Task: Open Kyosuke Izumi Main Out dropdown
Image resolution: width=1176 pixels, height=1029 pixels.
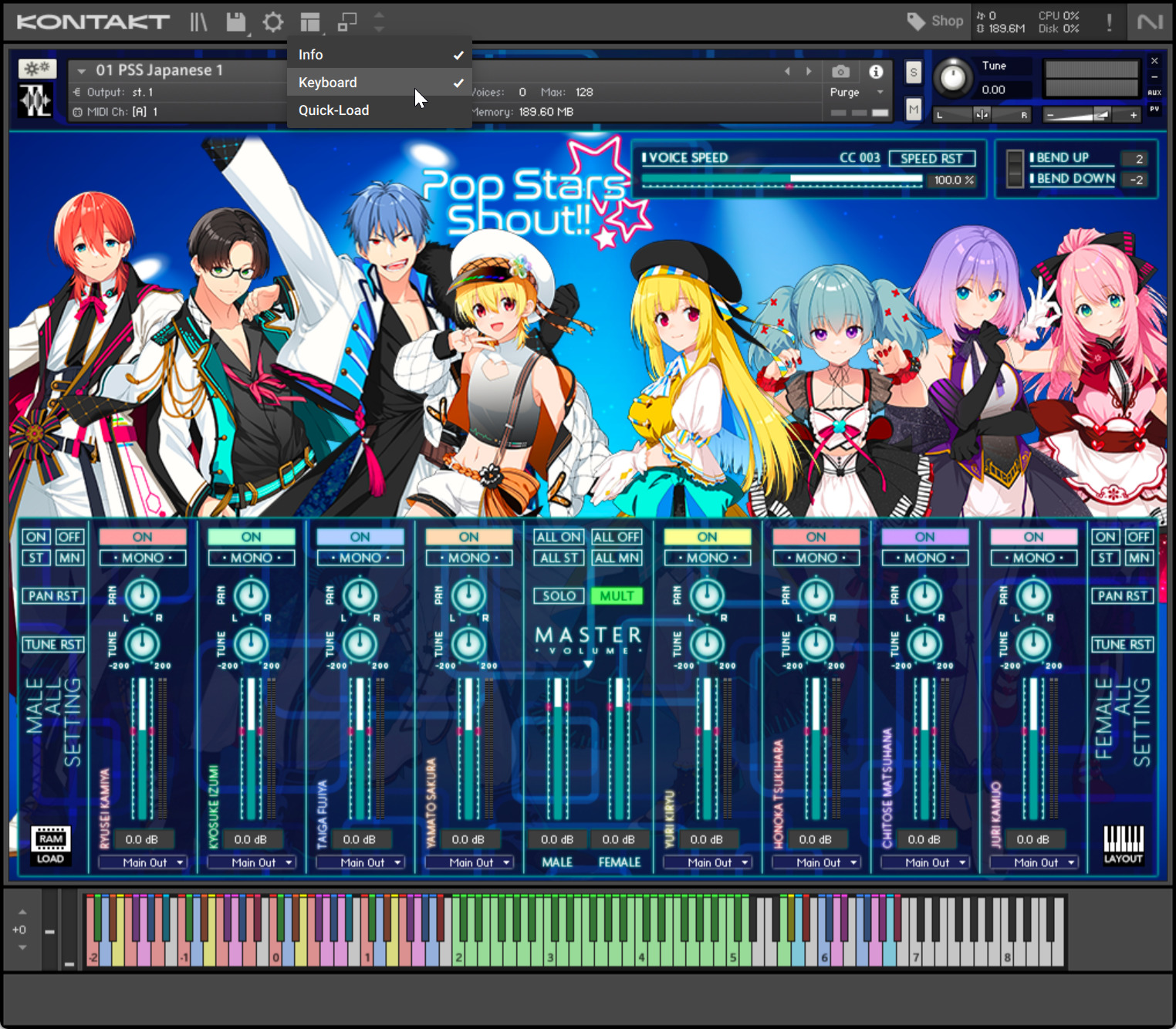Action: pos(252,862)
